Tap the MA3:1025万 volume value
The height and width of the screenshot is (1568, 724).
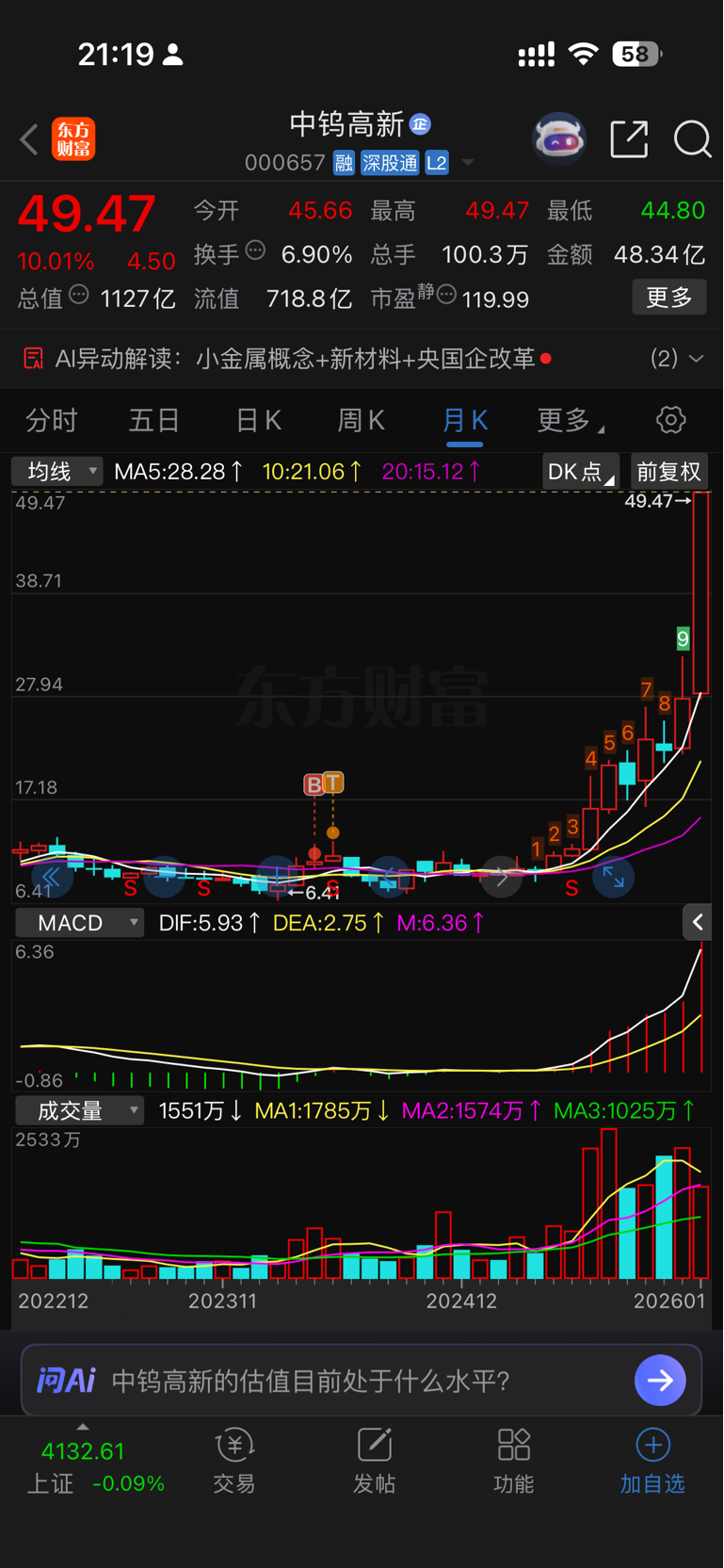[624, 1111]
